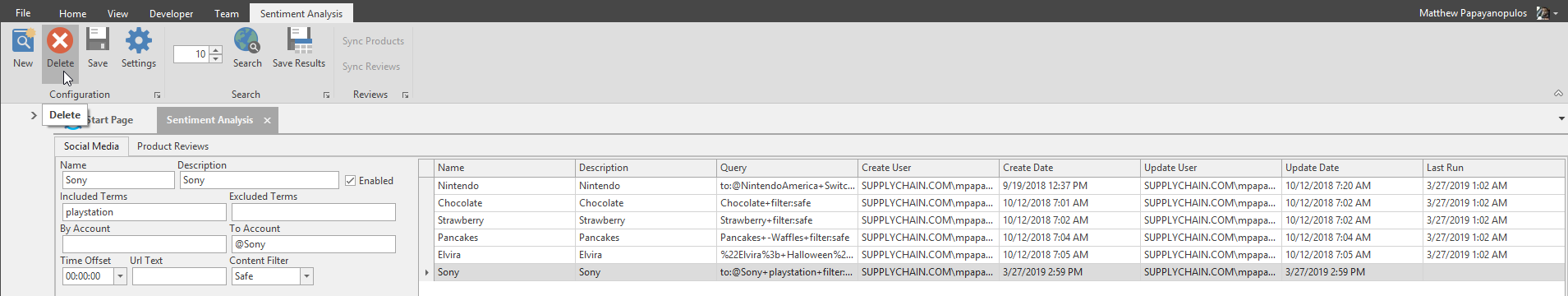
Task: Sort by the Update User column header
Action: 1211,168
